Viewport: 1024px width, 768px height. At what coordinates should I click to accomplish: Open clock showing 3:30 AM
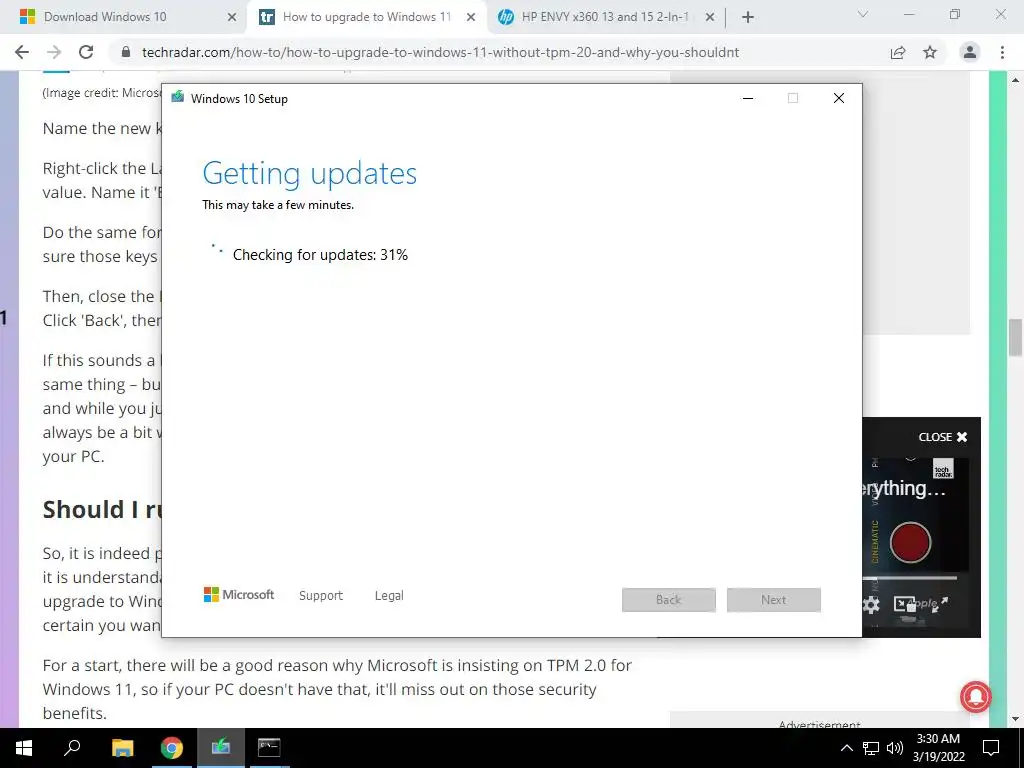pos(938,748)
